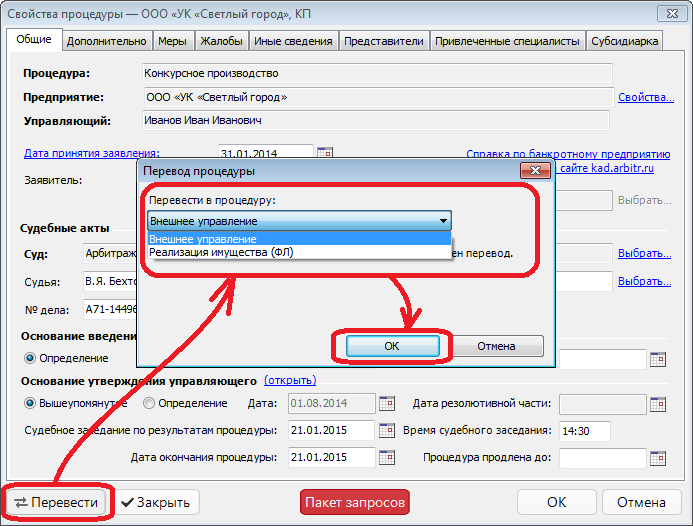Open the Жалобы tab

[x=217, y=41]
